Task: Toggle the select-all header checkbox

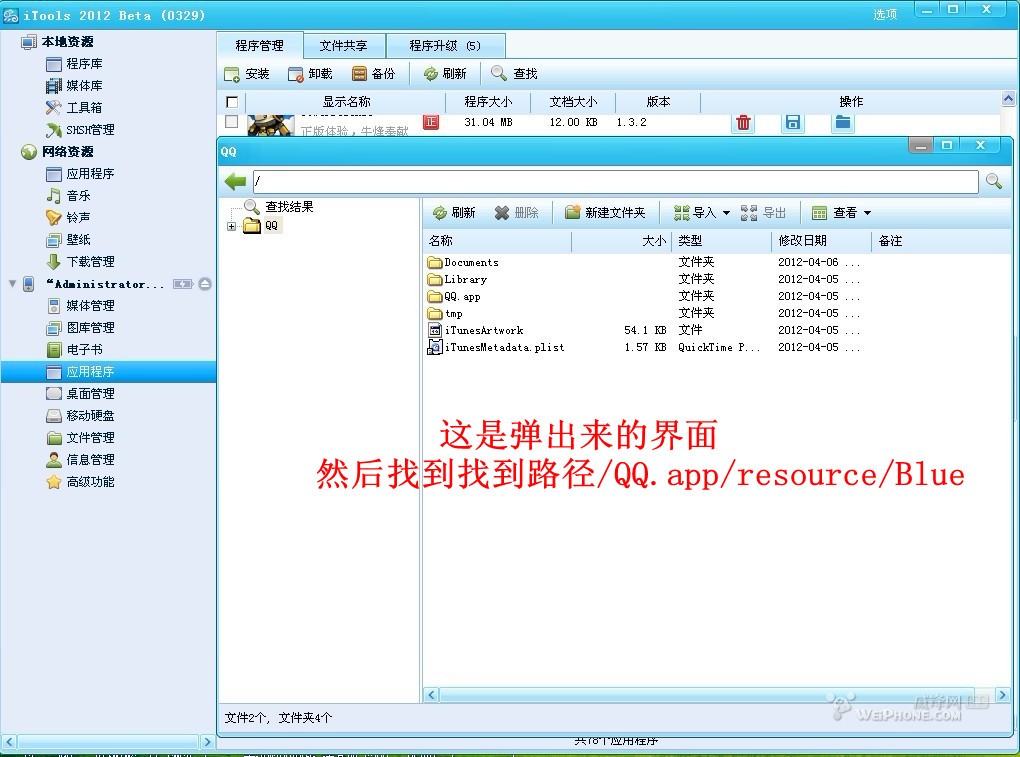Action: pyautogui.click(x=232, y=102)
